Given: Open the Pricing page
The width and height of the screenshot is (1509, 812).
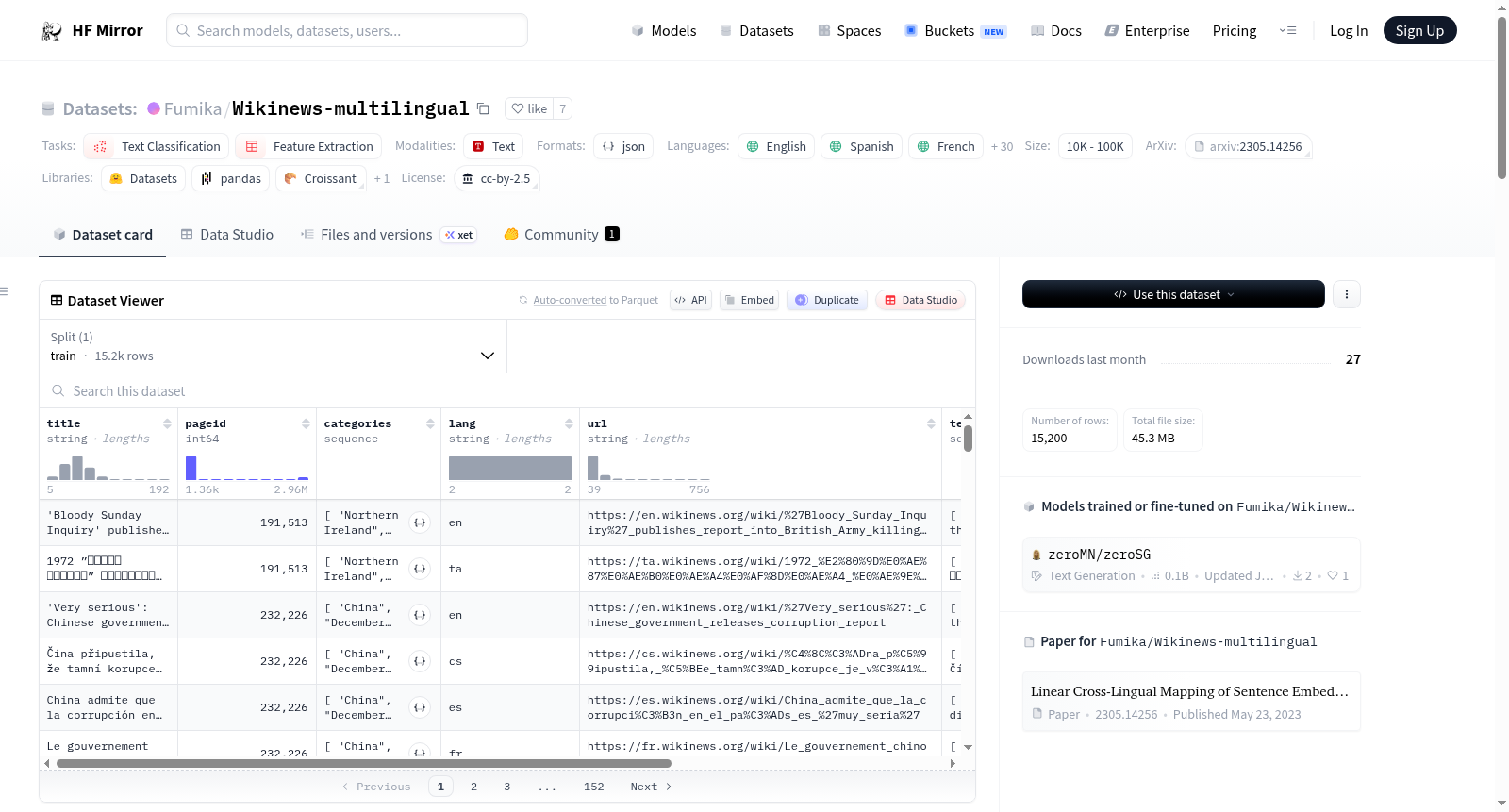Looking at the screenshot, I should (x=1235, y=31).
